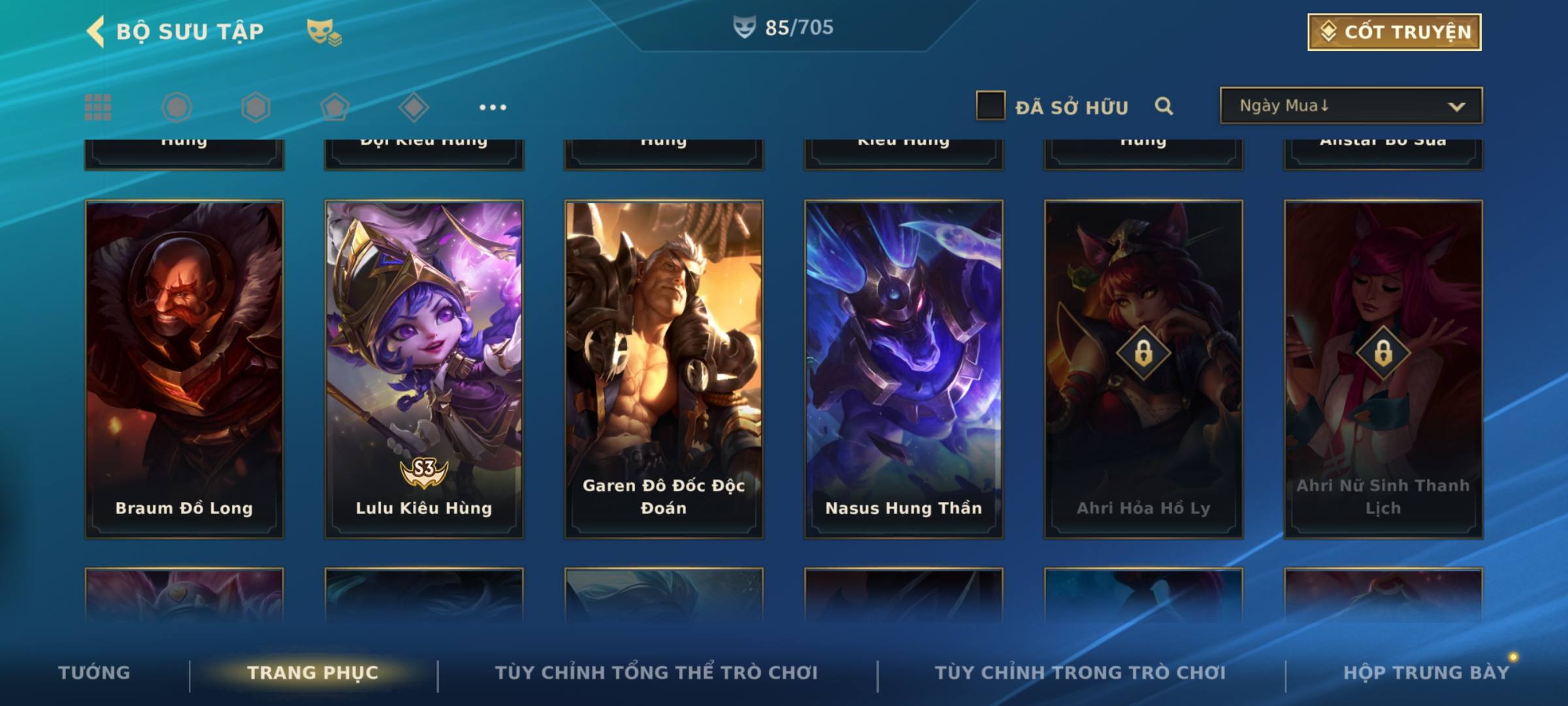This screenshot has height=706, width=1568.
Task: Switch to Tùy Chỉnh Trong Trò Chơi tab
Action: [x=1080, y=673]
